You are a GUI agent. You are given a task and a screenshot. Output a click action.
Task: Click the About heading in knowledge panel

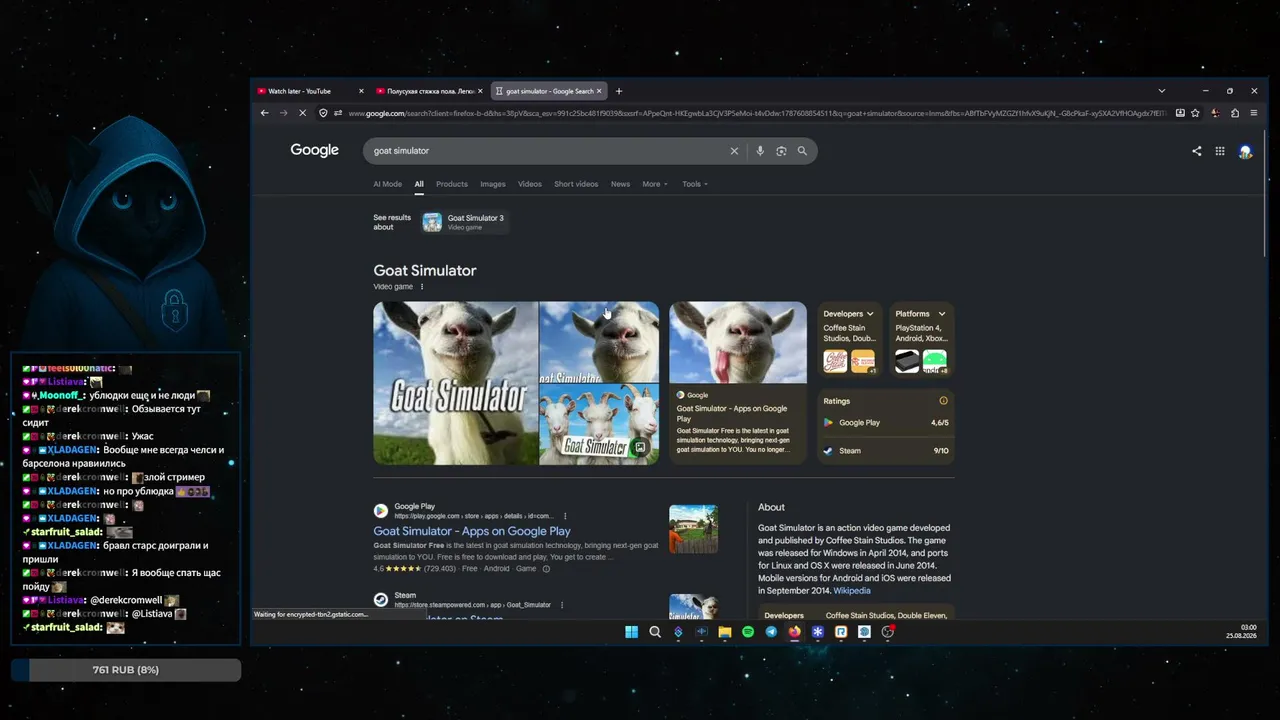click(771, 507)
